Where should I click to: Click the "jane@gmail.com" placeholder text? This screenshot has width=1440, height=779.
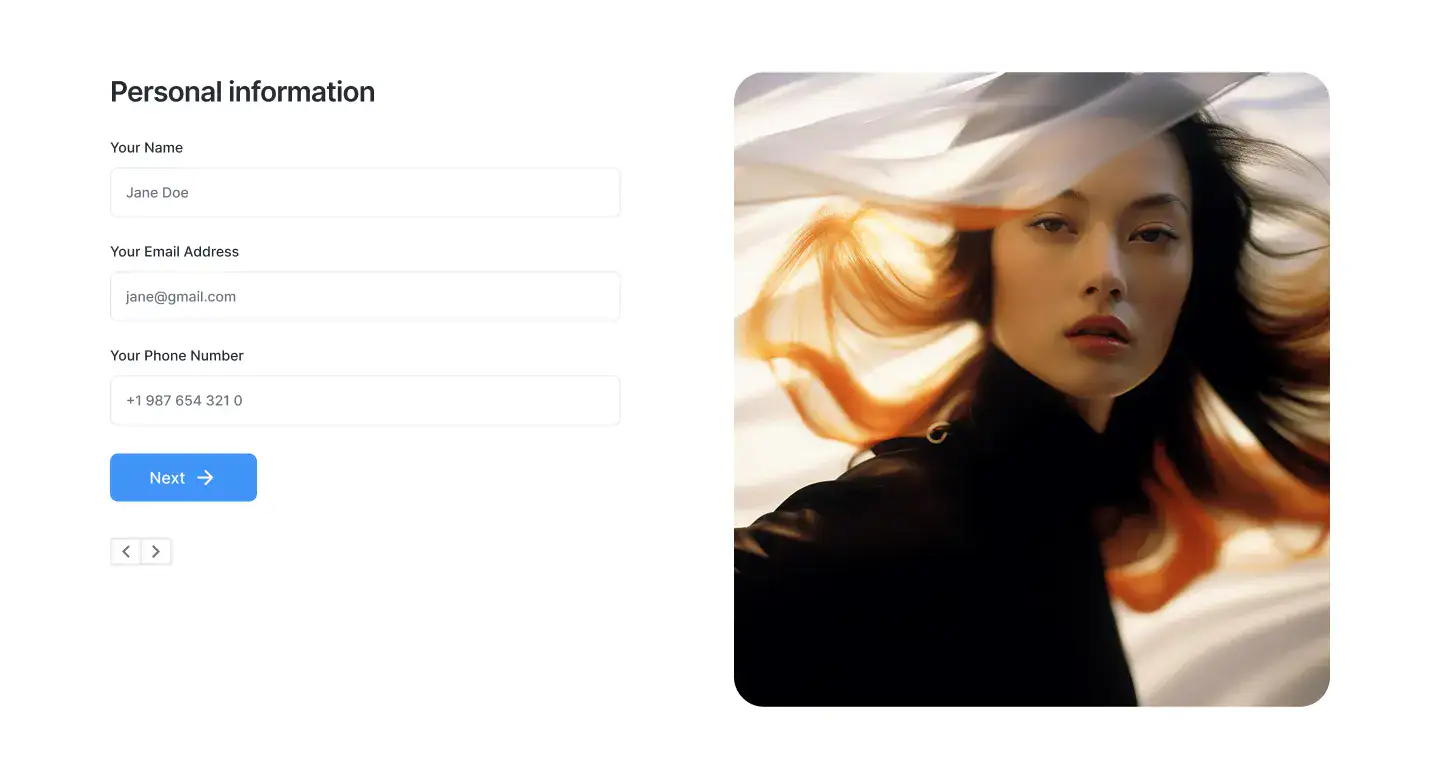click(181, 296)
